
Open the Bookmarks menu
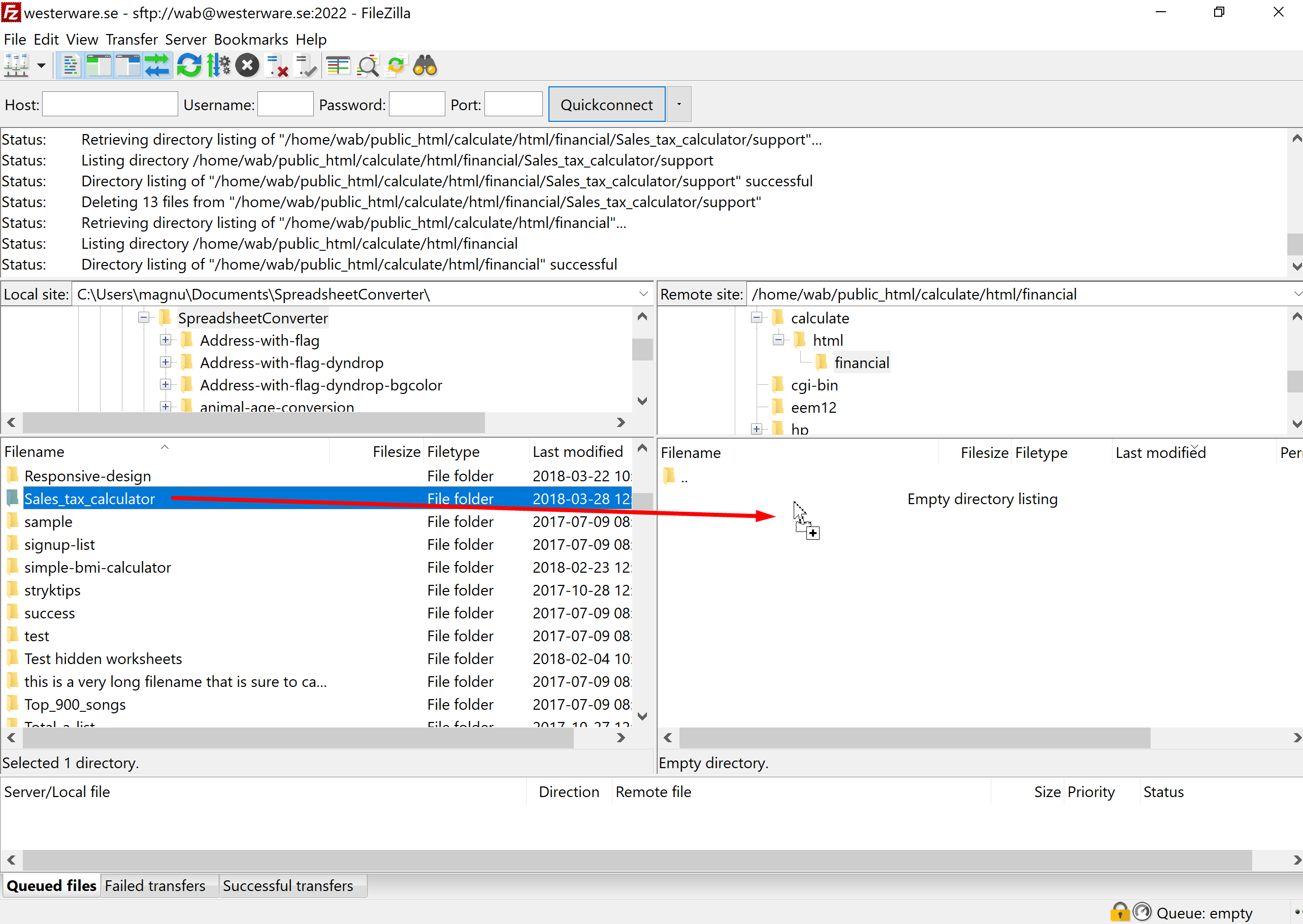pyautogui.click(x=251, y=39)
